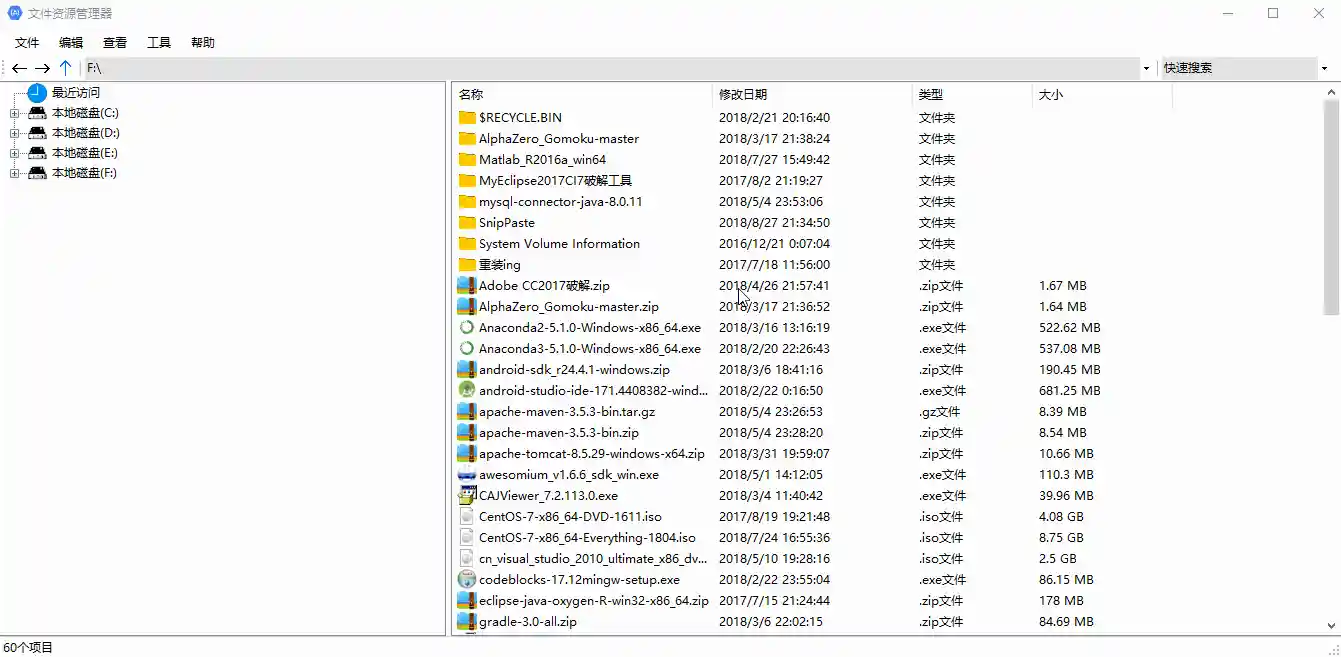Open the address bar path dropdown
This screenshot has height=657, width=1341.
tap(1146, 69)
